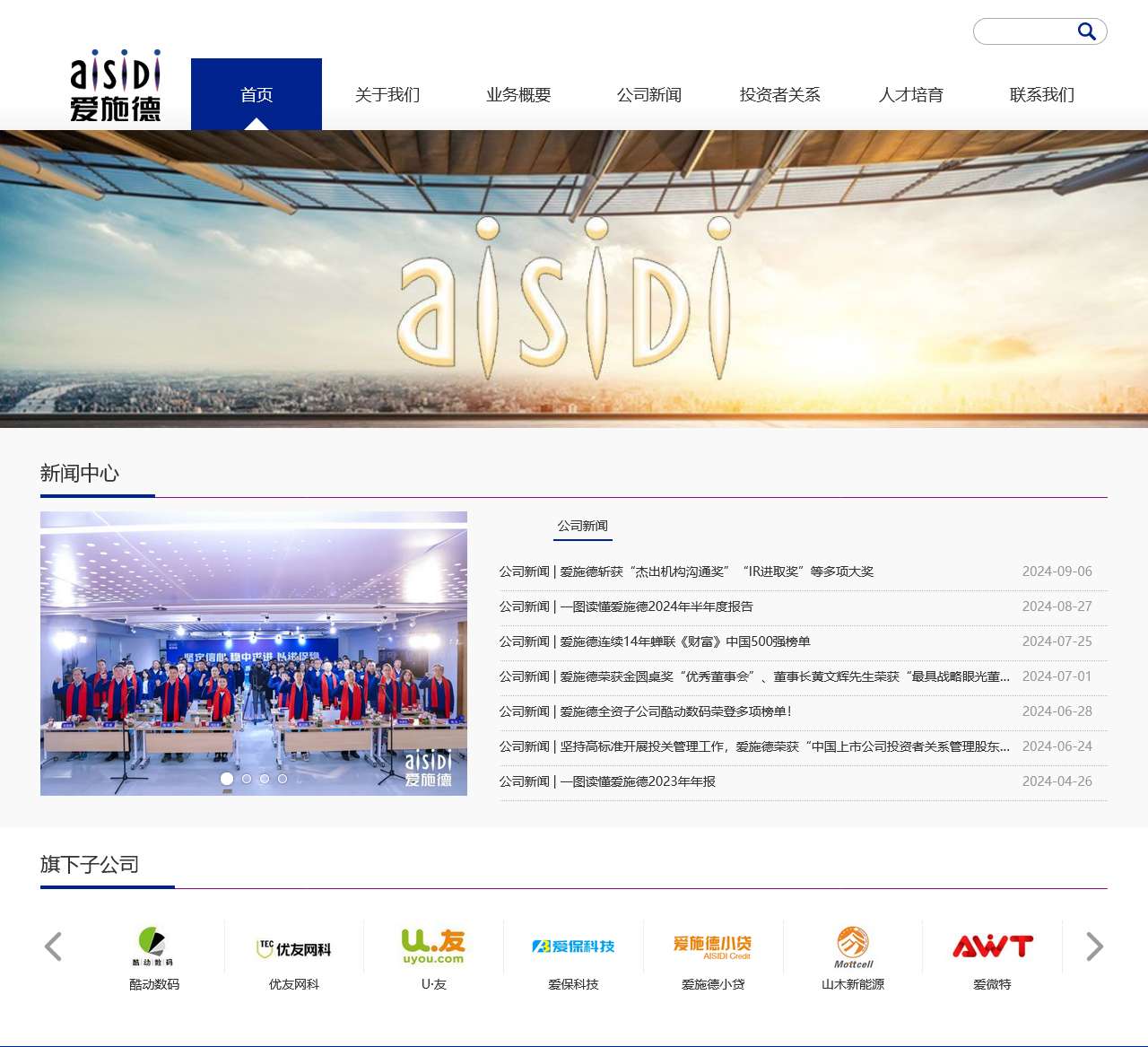Open the 业务概要 menu item
1148x1047 pixels.
point(518,94)
